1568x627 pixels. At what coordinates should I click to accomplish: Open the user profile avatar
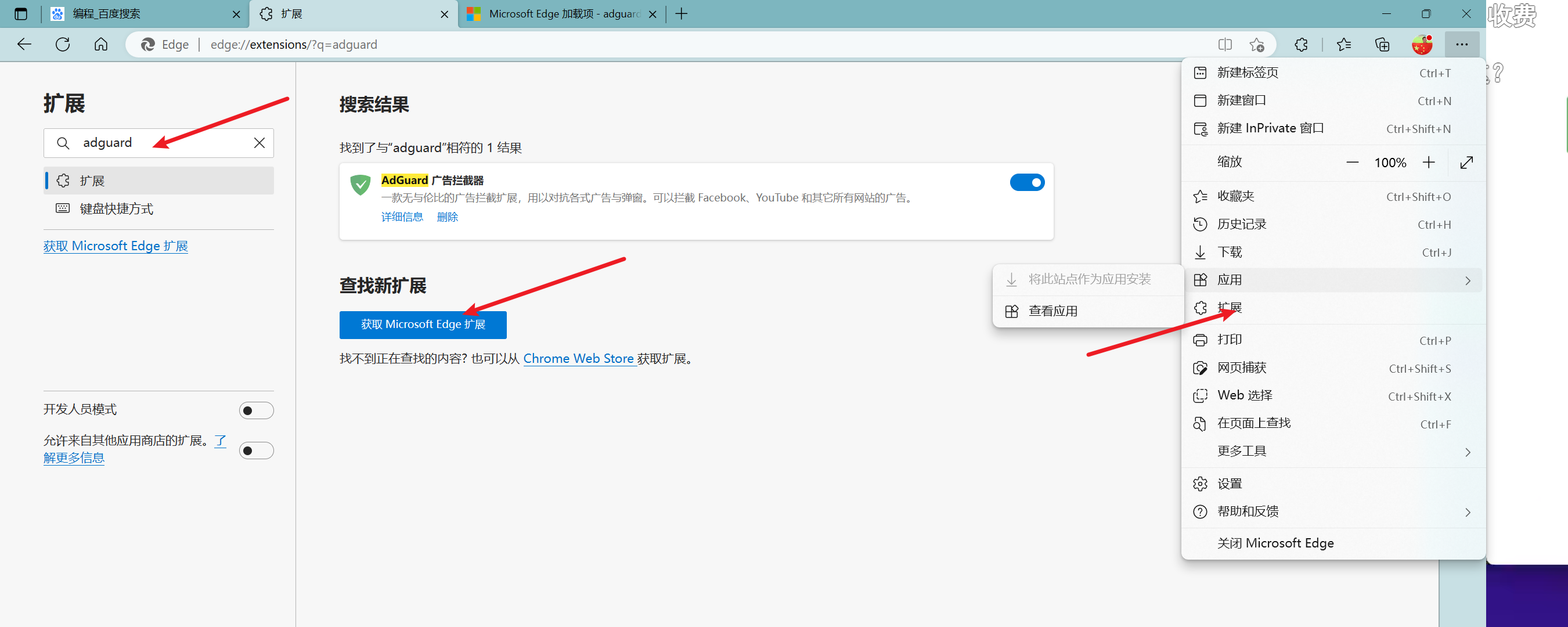coord(1422,45)
